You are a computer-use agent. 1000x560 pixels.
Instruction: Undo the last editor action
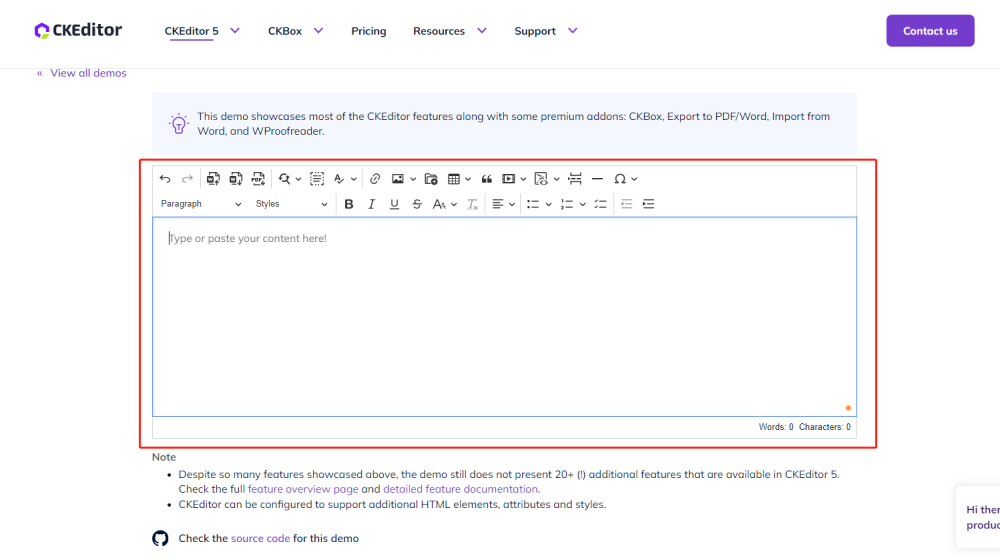[165, 179]
